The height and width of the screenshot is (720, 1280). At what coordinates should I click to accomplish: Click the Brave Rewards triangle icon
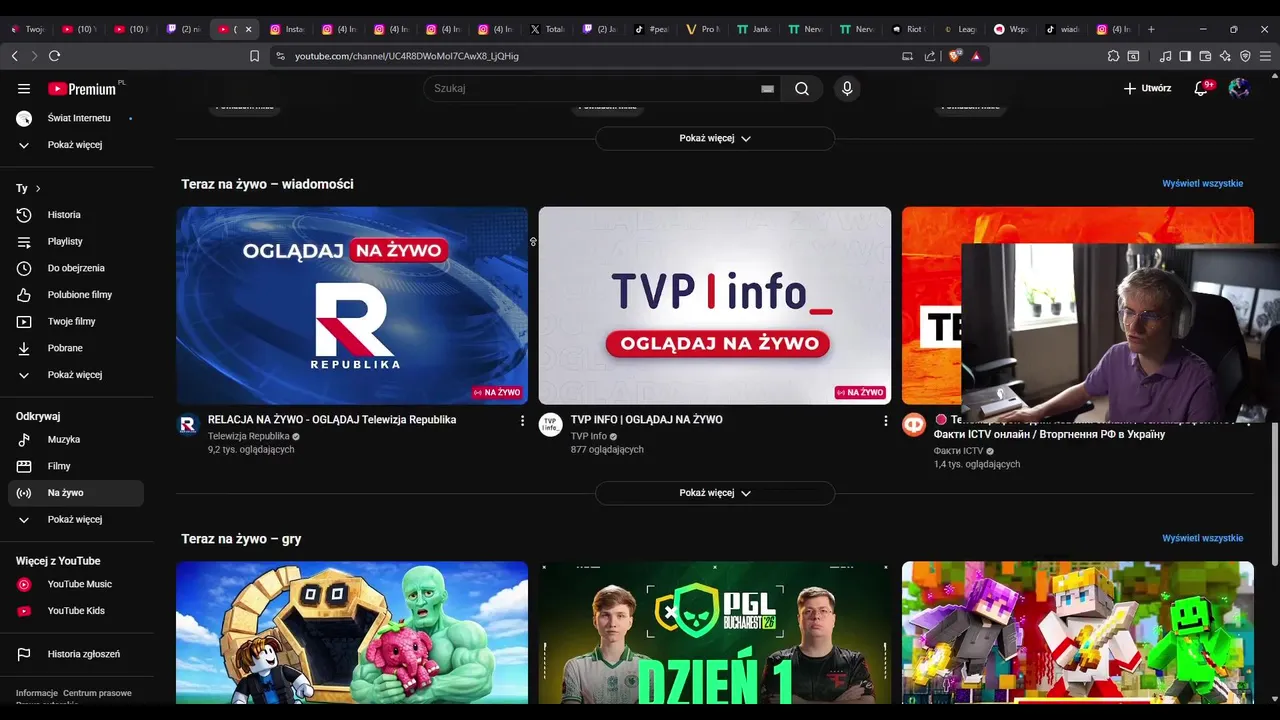coord(976,56)
